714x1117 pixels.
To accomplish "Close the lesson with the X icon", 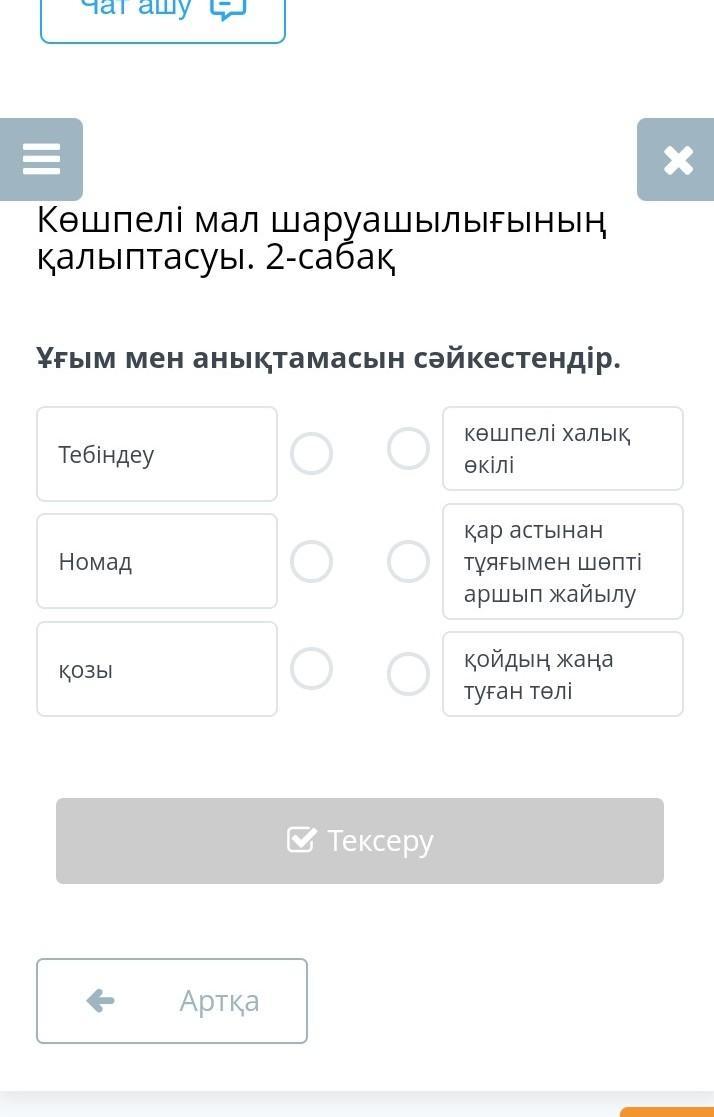I will pos(677,160).
